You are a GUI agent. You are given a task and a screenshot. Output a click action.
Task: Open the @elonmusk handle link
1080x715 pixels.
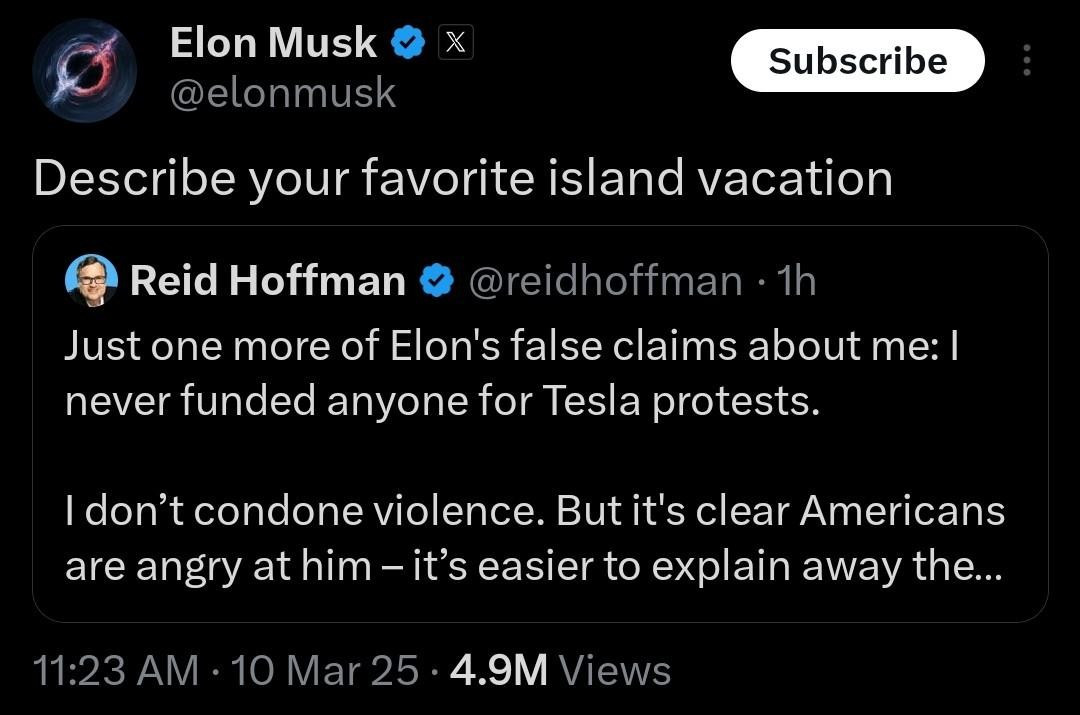tap(283, 94)
